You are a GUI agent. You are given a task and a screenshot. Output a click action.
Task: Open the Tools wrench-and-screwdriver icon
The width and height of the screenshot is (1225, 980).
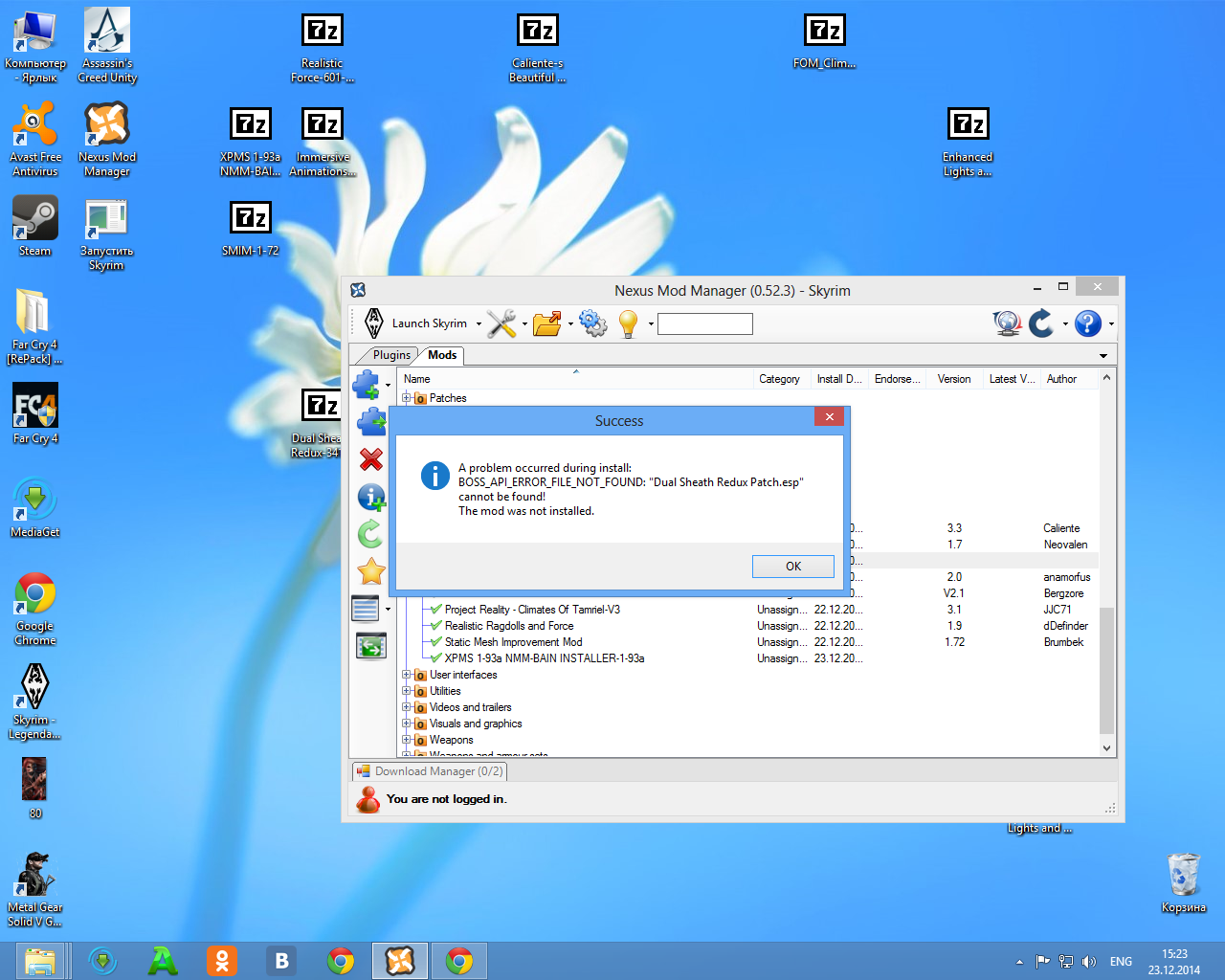(501, 323)
